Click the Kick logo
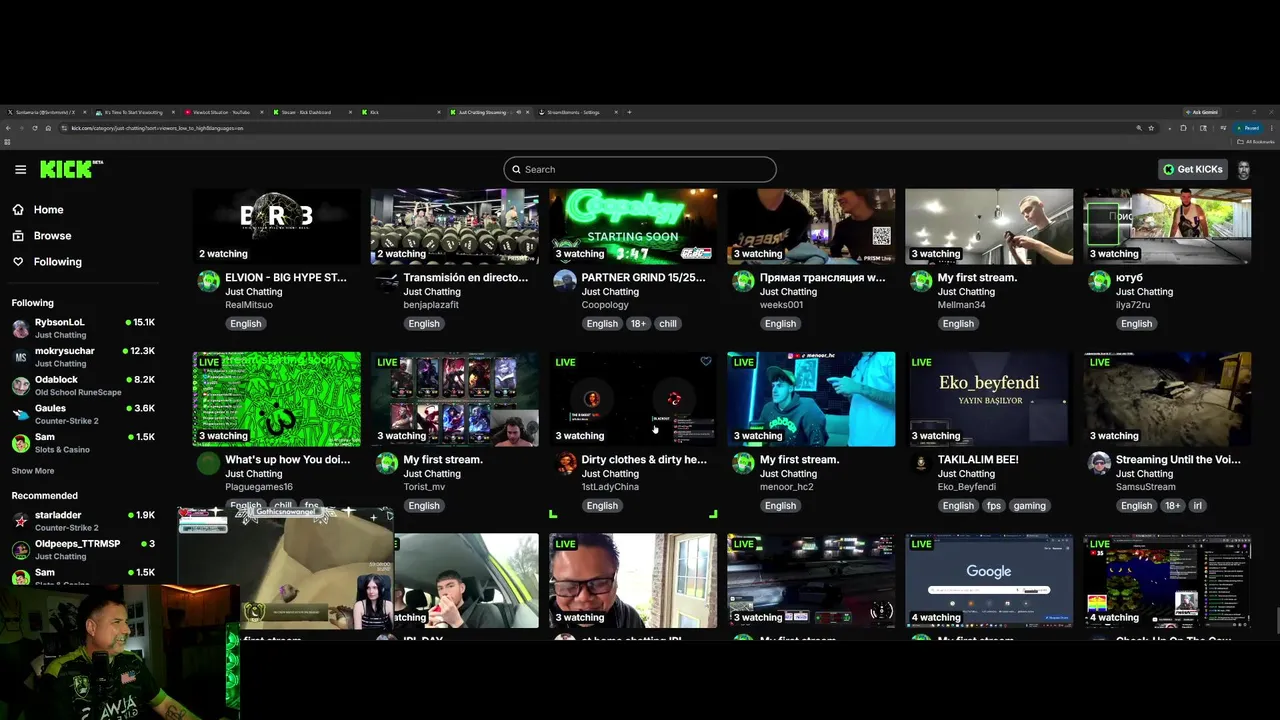The image size is (1280, 720). (71, 169)
